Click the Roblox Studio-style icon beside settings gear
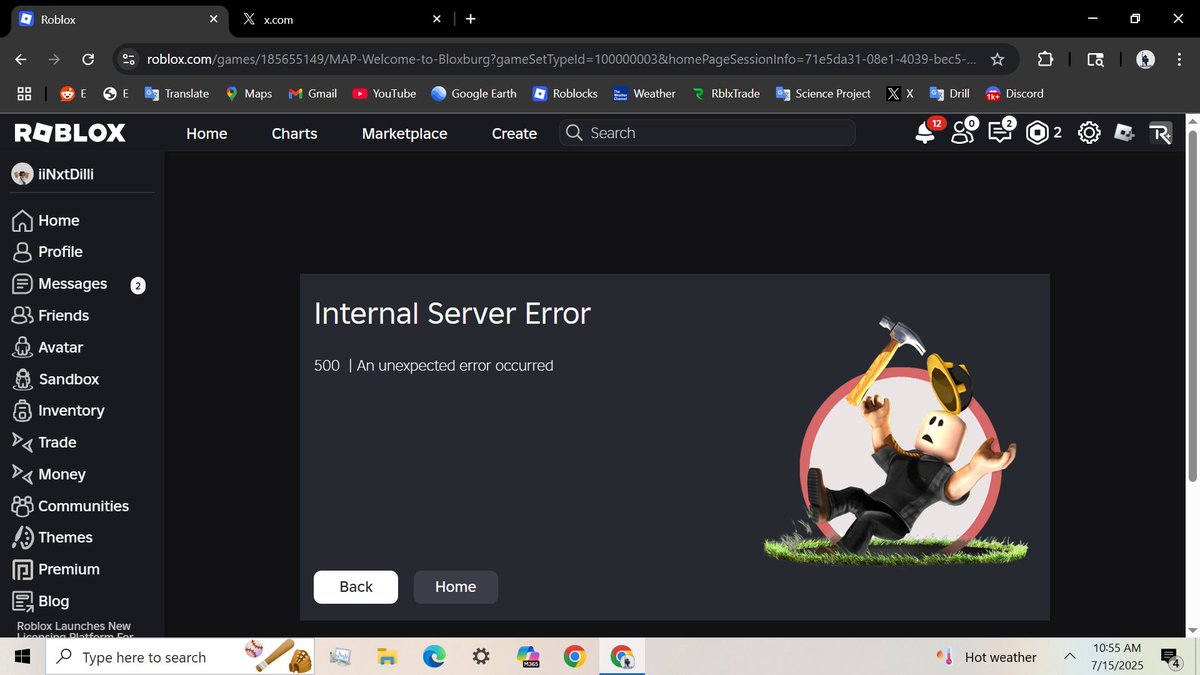This screenshot has width=1200, height=675. coord(1125,133)
